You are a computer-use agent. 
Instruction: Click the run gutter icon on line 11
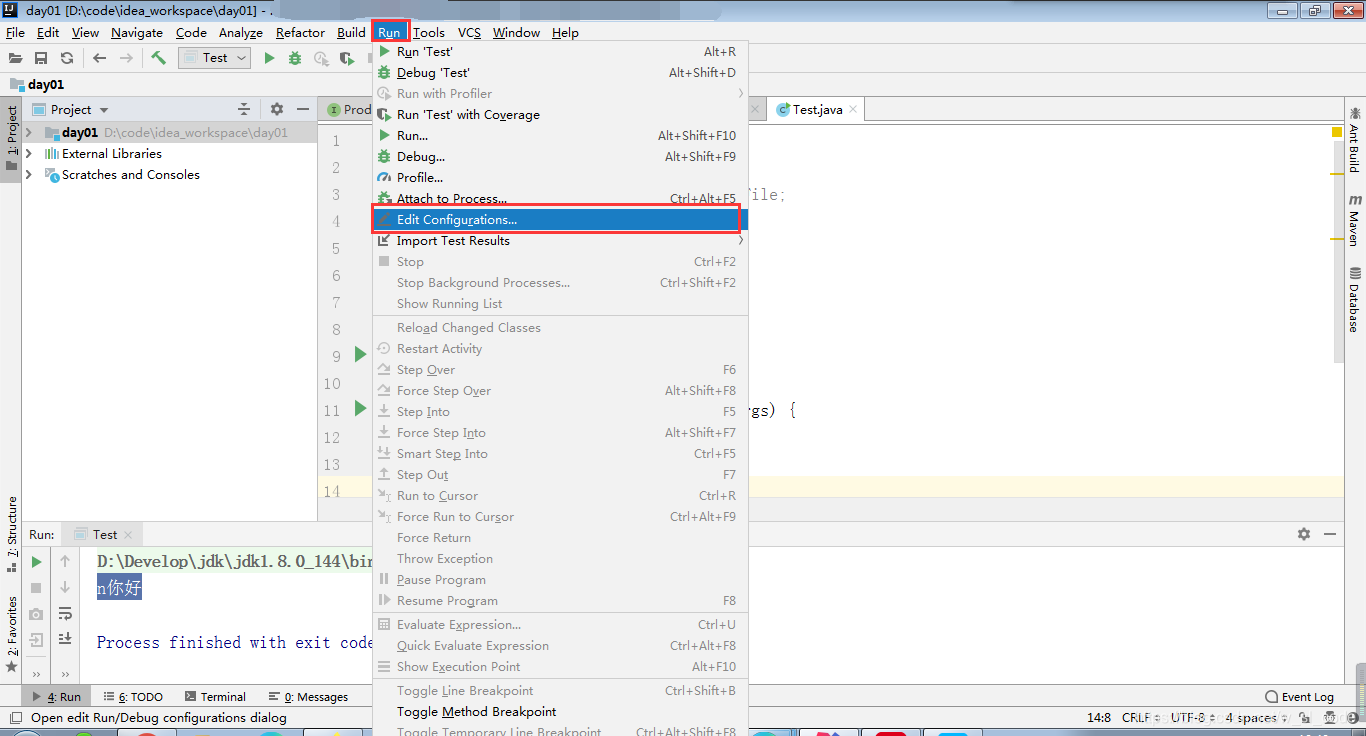pos(361,408)
